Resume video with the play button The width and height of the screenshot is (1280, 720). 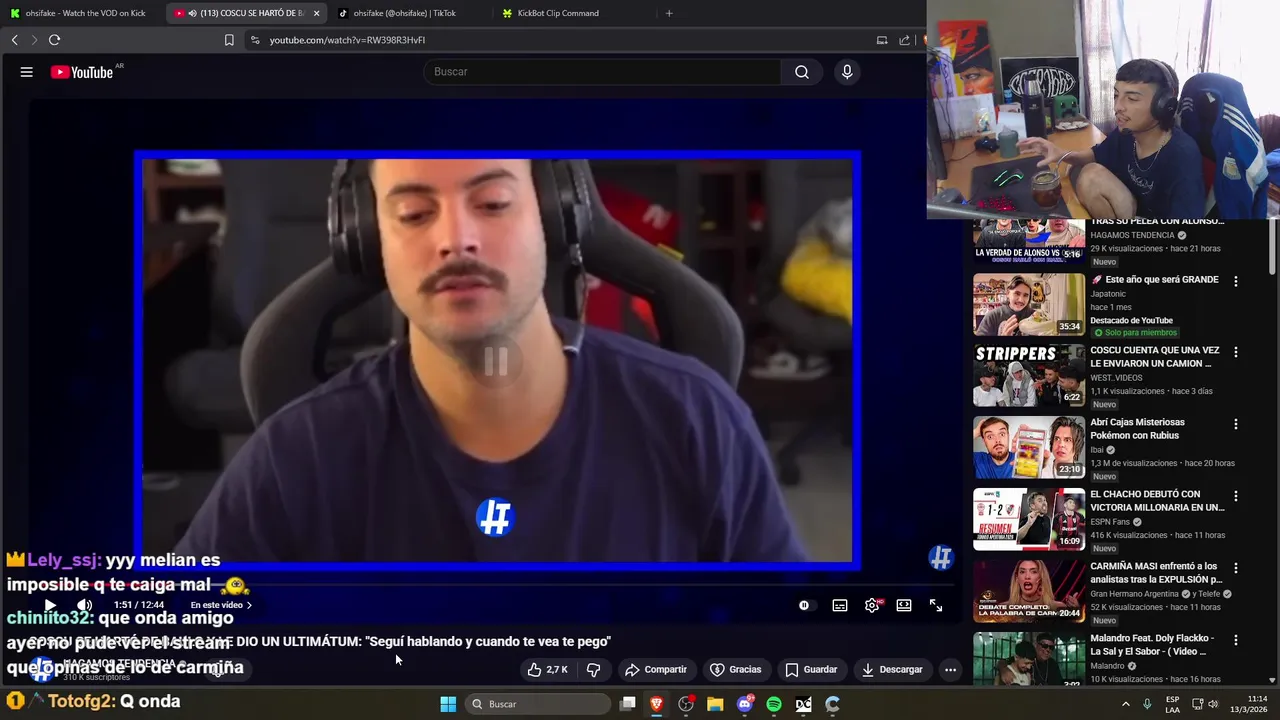pos(49,605)
